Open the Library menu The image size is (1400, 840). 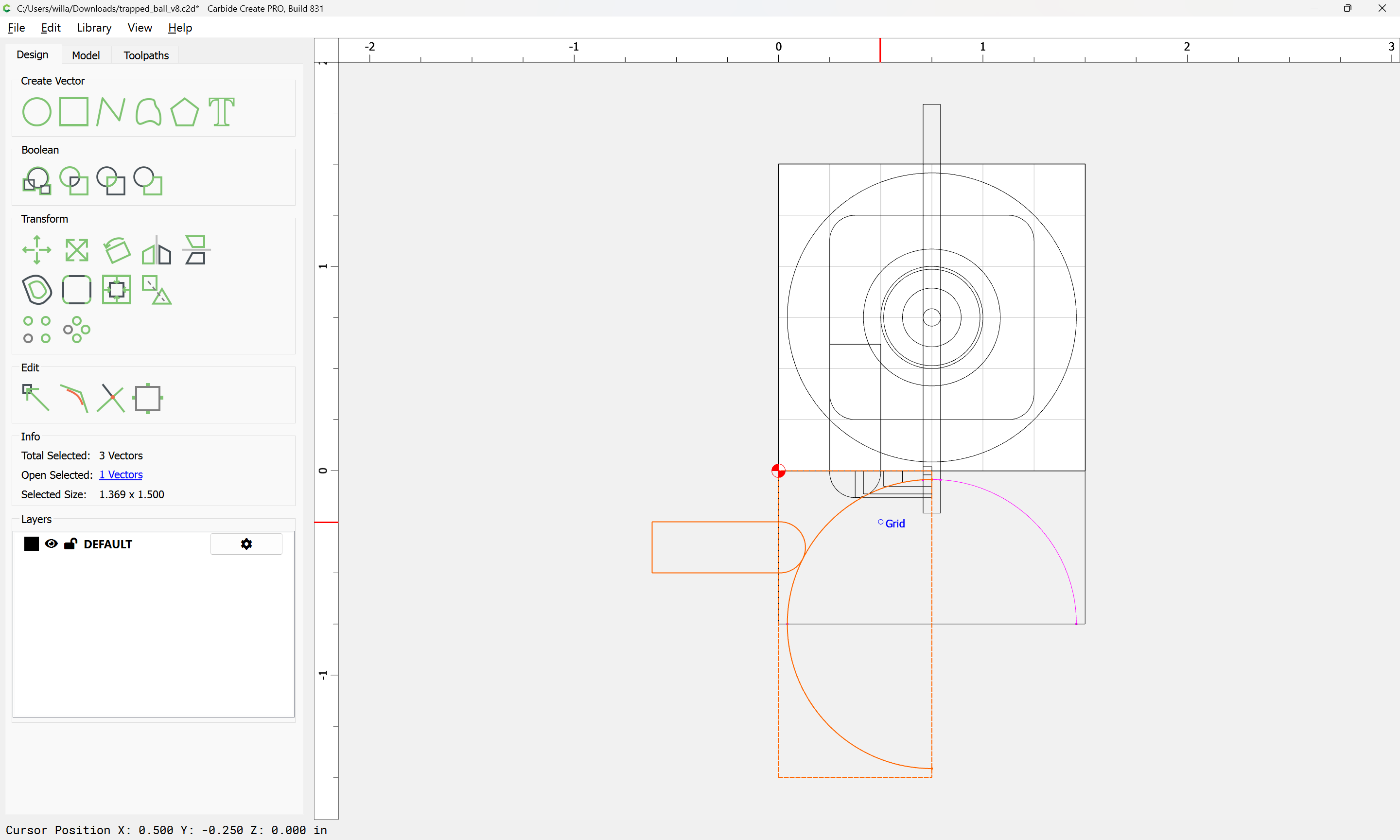[x=94, y=28]
